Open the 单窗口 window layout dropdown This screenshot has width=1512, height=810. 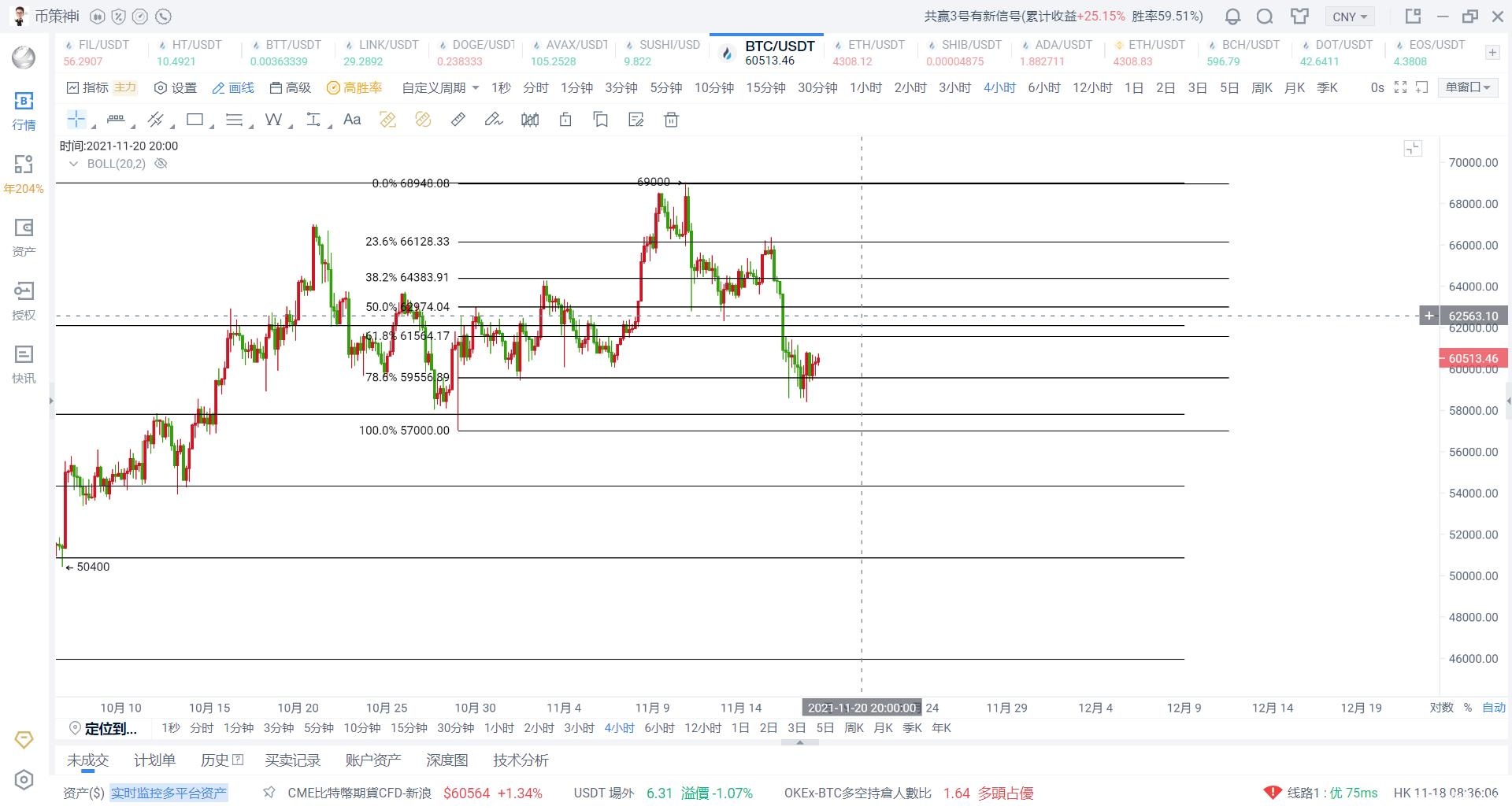coord(1468,87)
